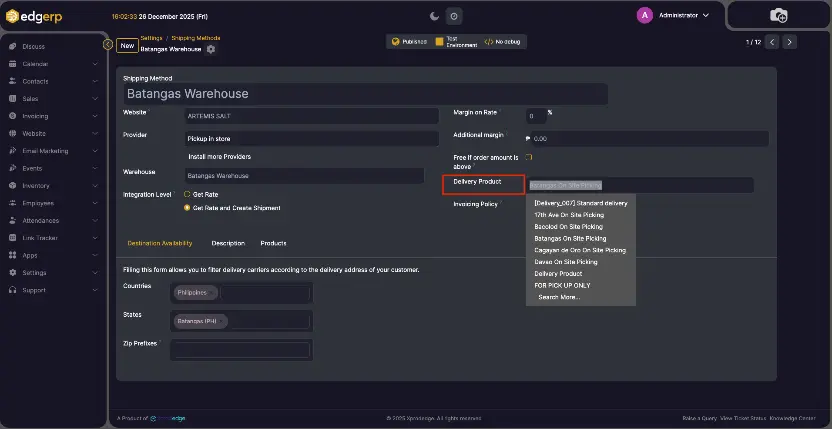Screen dimensions: 832x429
Task: Click the Zip Prefixes input field
Action: pyautogui.click(x=240, y=350)
